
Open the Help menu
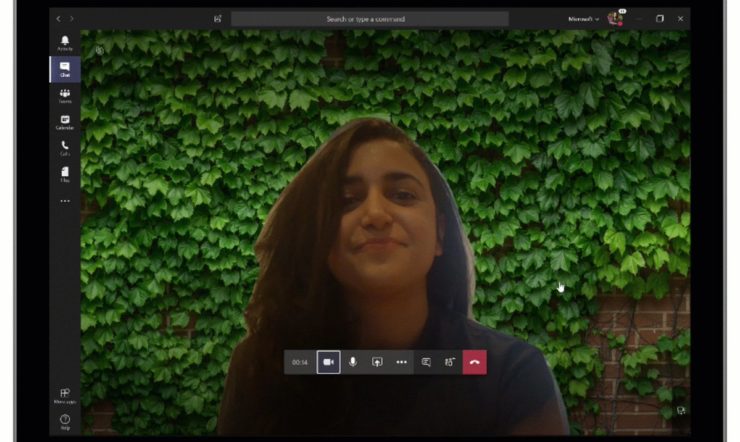point(65,421)
